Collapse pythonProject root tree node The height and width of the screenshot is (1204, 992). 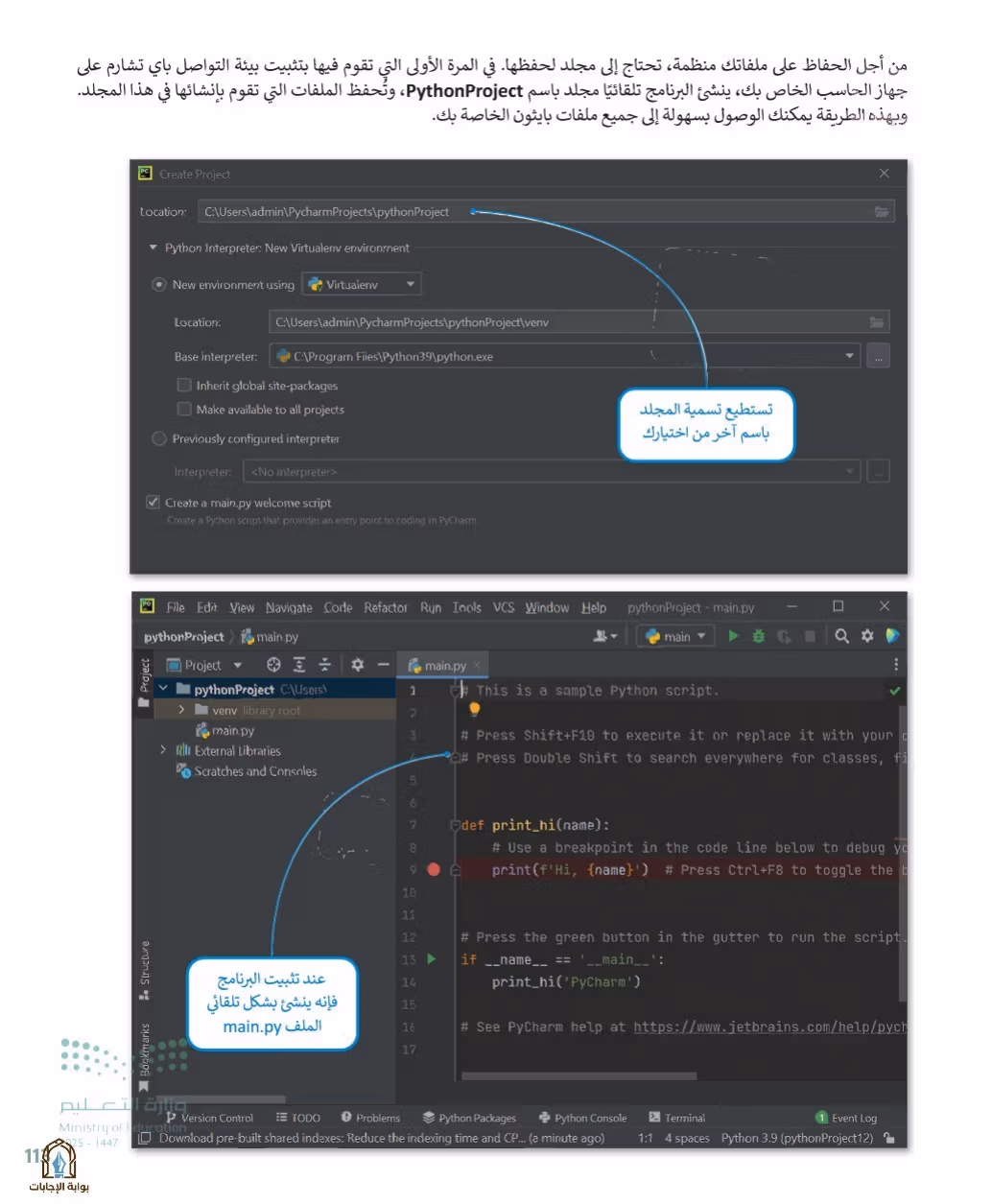click(163, 689)
